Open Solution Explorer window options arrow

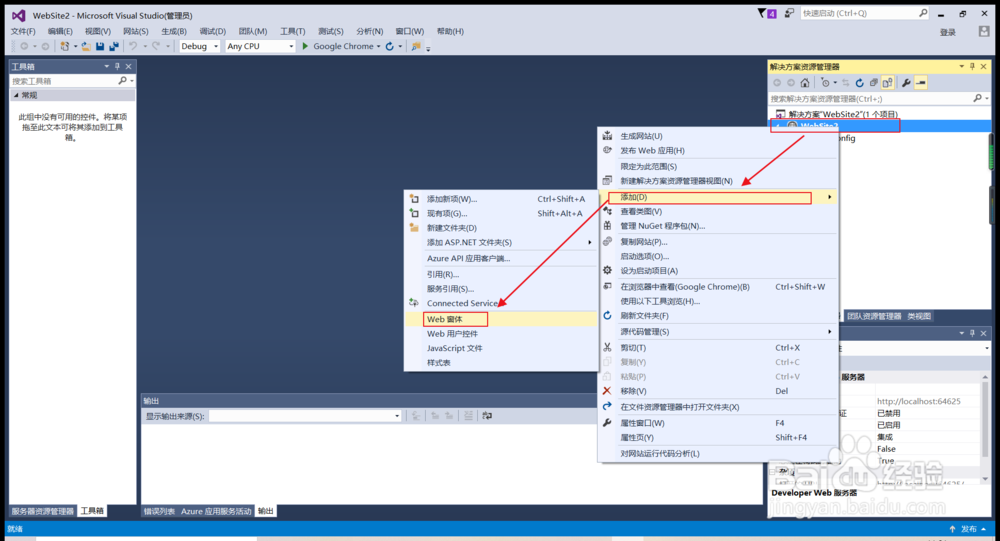[x=961, y=66]
